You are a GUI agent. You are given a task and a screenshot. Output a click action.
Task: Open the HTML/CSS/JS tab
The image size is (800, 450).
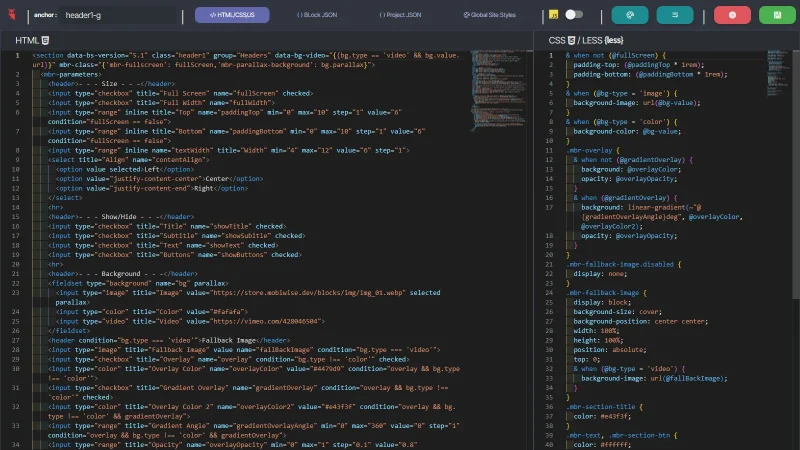tap(232, 15)
